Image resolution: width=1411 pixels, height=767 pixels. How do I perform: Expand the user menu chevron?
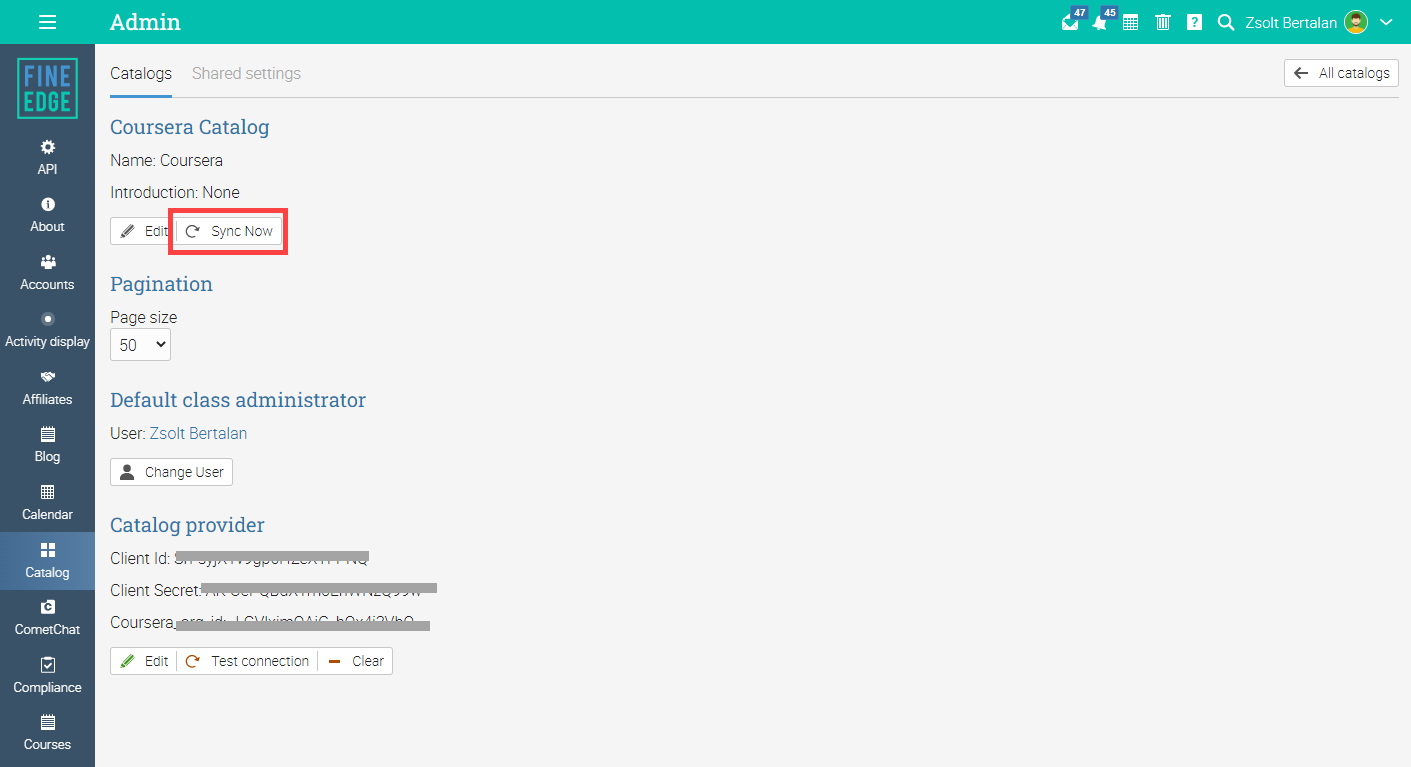(1386, 22)
